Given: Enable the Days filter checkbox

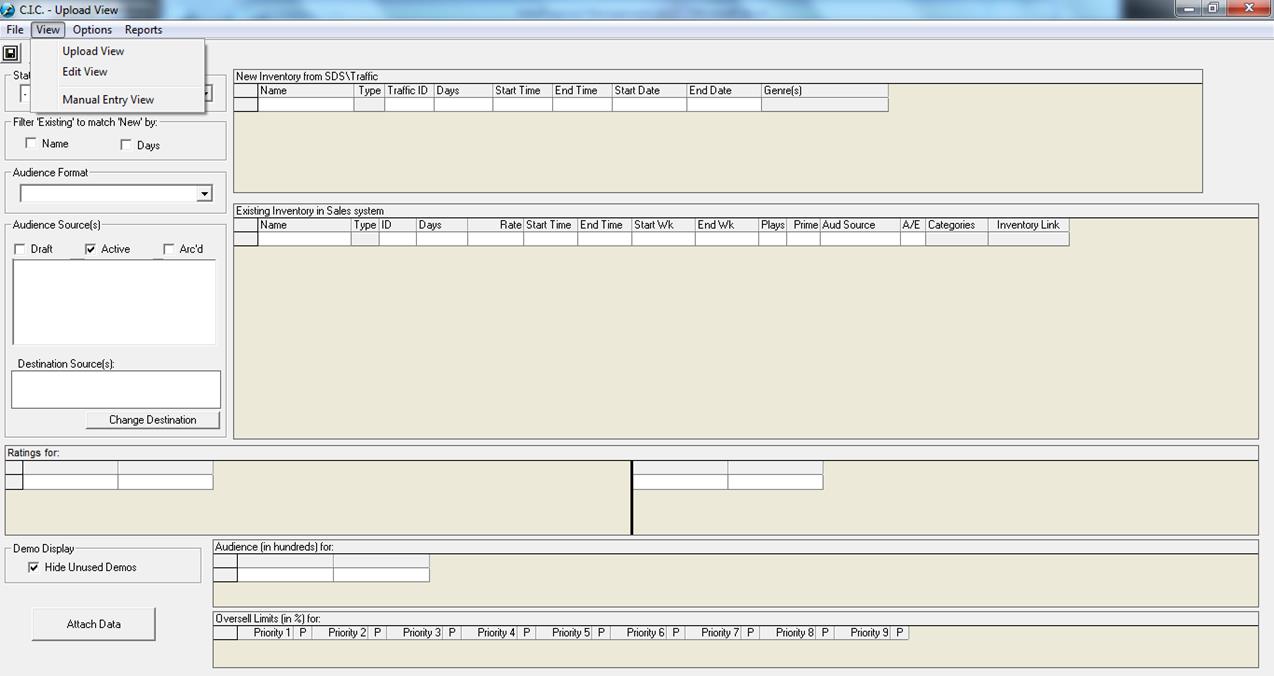Looking at the screenshot, I should click(126, 145).
